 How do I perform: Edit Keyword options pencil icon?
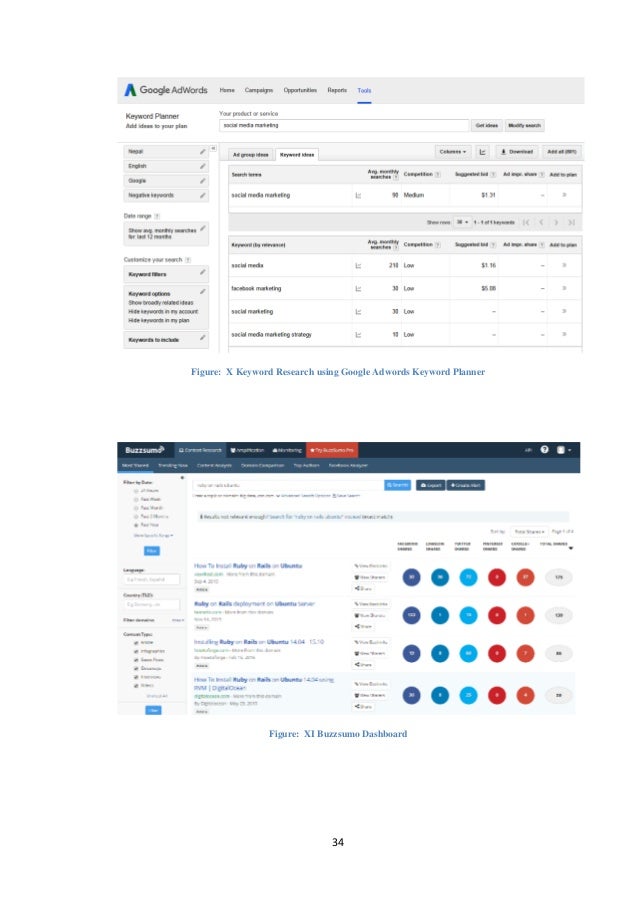click(x=203, y=291)
